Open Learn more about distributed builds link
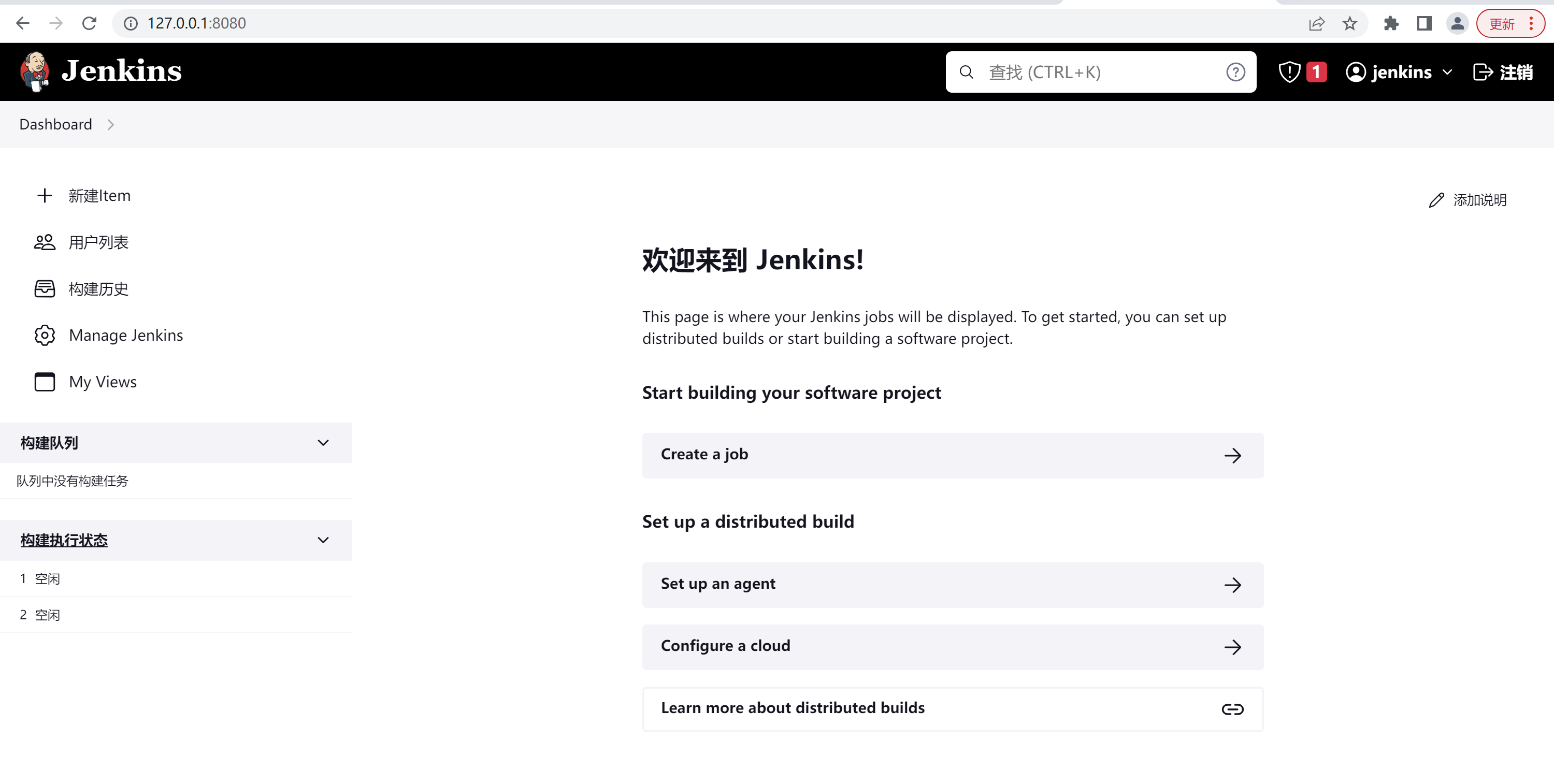Screen dimensions: 1554x784 (952, 708)
